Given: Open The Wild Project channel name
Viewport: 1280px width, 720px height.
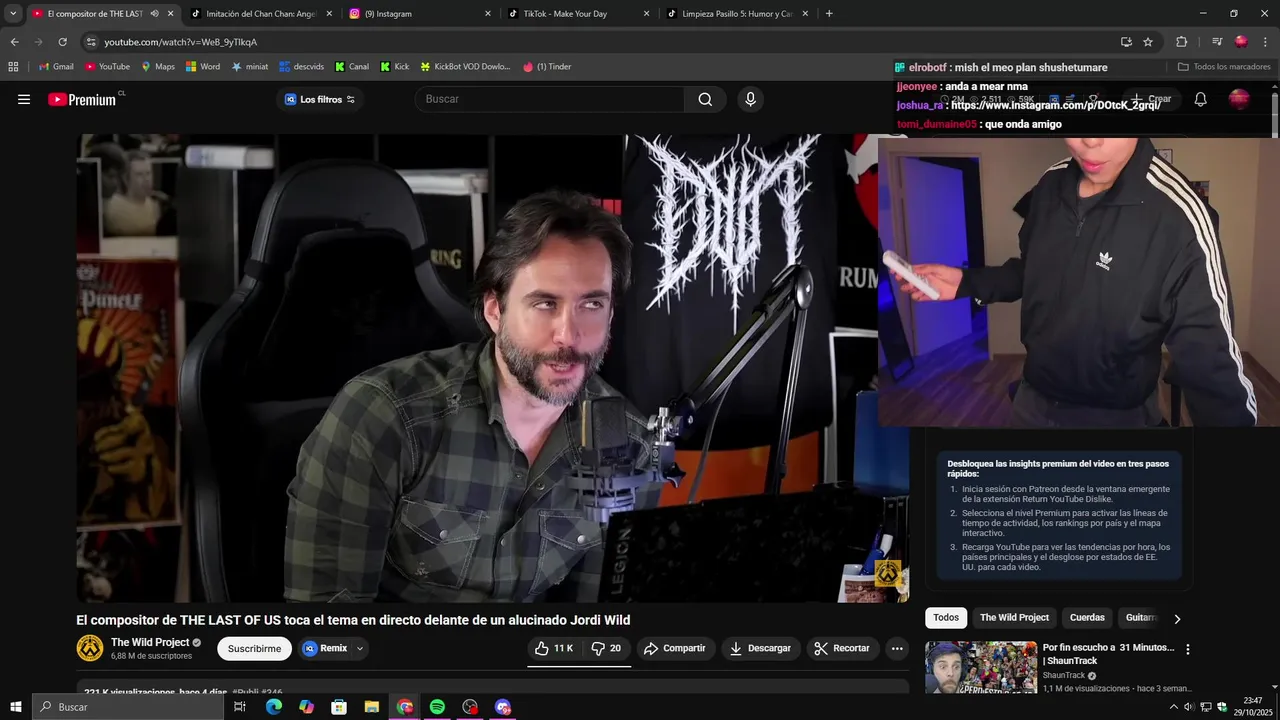Looking at the screenshot, I should (x=150, y=642).
